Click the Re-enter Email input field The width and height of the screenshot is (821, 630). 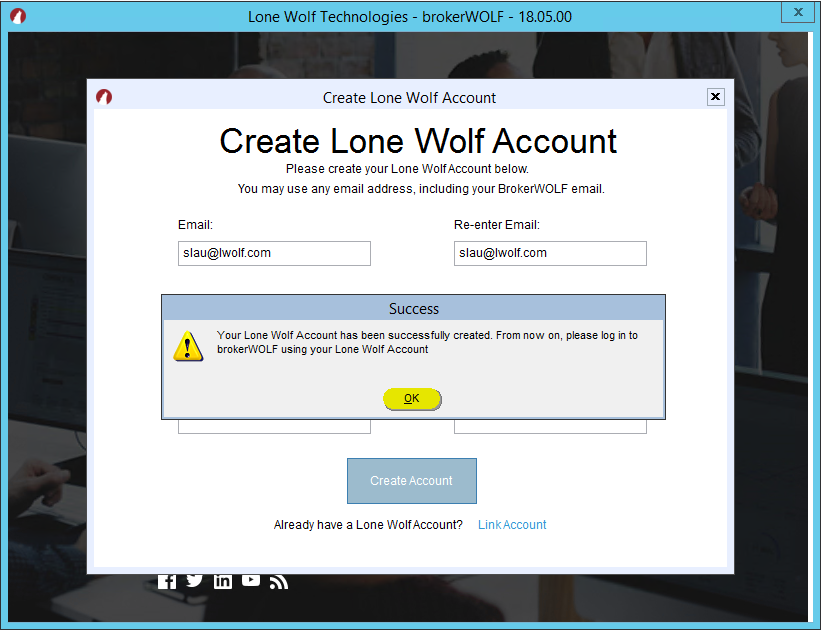[550, 253]
